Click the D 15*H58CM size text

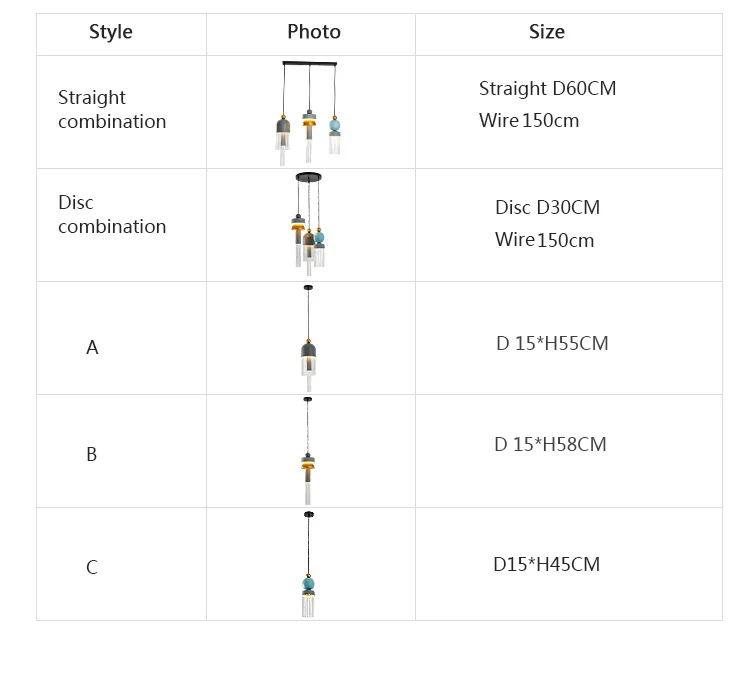(x=550, y=445)
